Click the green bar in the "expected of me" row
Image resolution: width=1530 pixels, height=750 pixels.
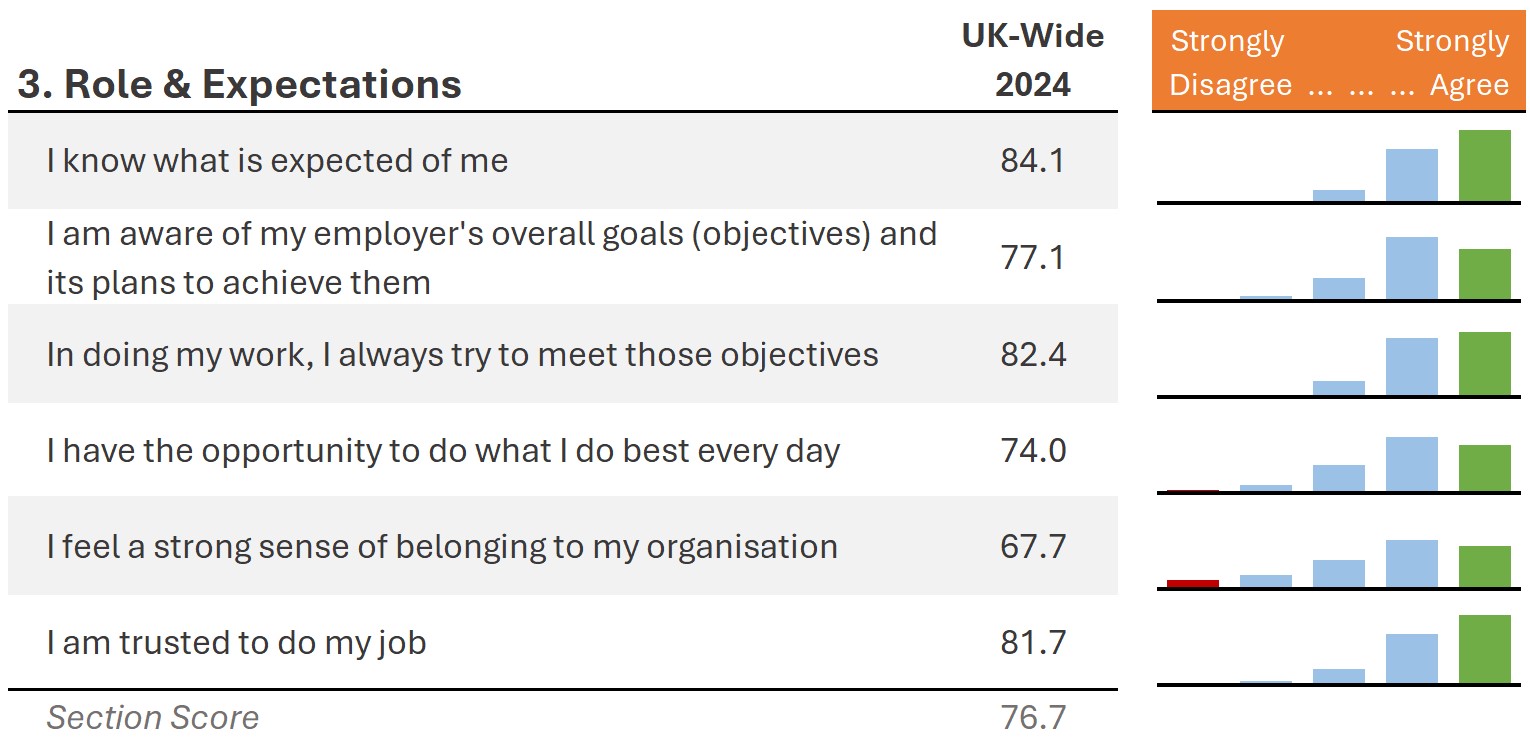(x=1484, y=166)
